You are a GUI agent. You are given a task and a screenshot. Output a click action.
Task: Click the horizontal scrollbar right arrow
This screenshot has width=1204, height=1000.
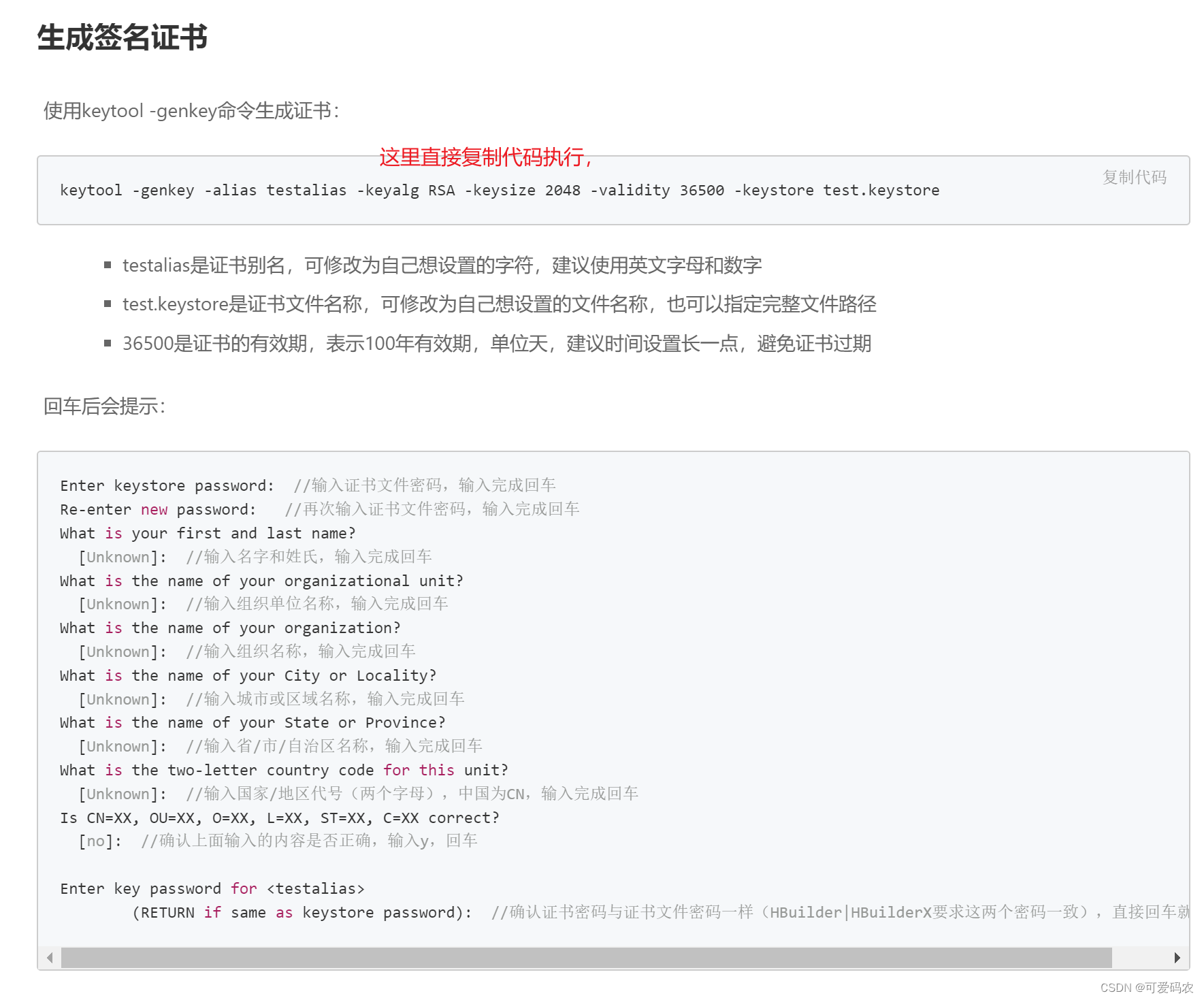[1177, 958]
